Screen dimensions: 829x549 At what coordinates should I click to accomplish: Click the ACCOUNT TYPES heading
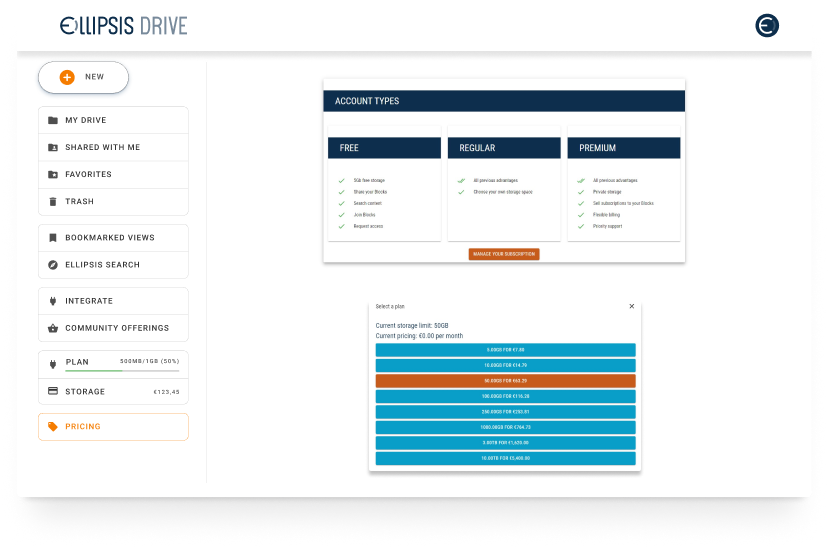pos(367,101)
